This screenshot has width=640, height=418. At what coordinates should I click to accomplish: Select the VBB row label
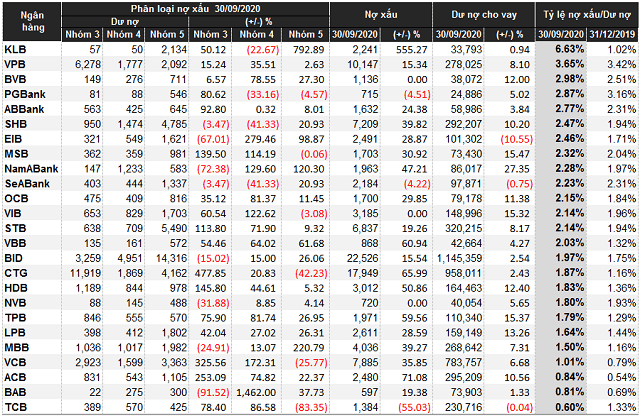(x=15, y=243)
